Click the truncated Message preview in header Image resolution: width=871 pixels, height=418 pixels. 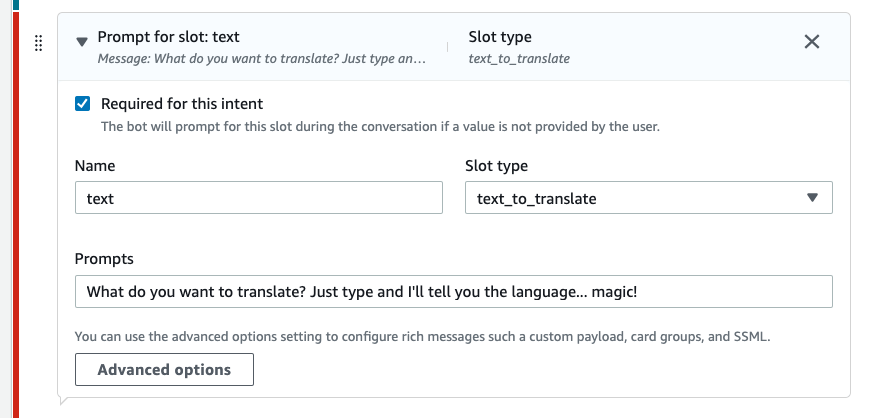pos(262,58)
